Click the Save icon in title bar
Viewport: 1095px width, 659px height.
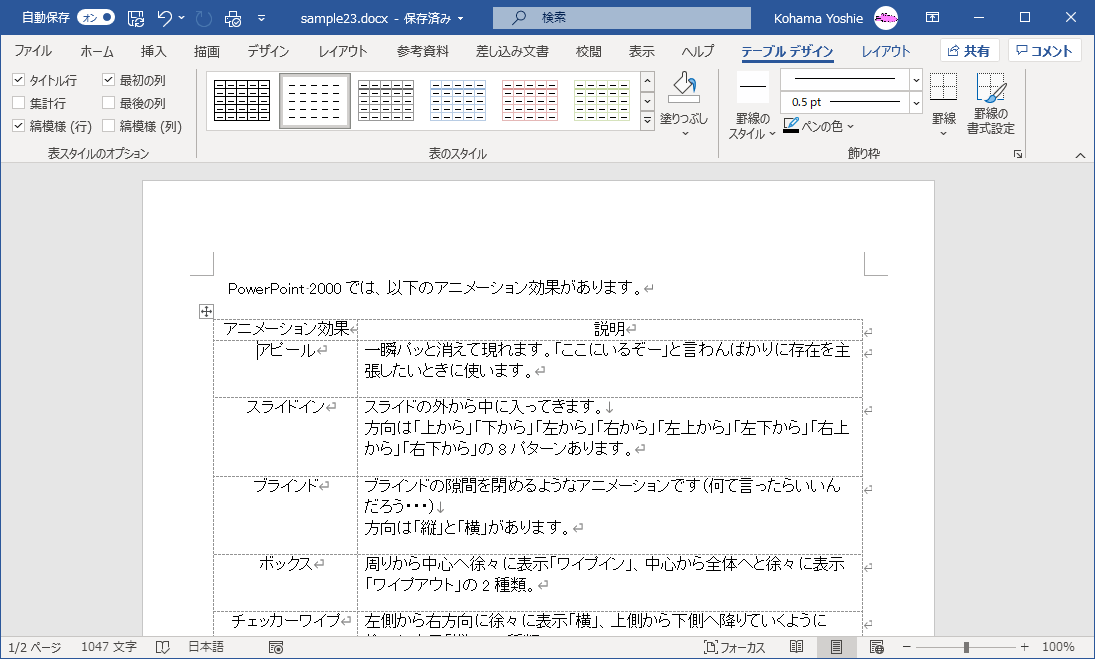tap(136, 18)
